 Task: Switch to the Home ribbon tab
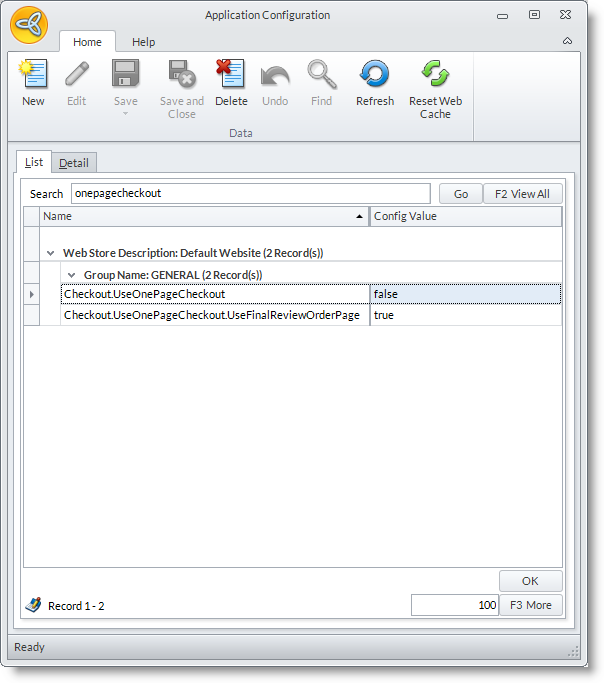point(87,42)
